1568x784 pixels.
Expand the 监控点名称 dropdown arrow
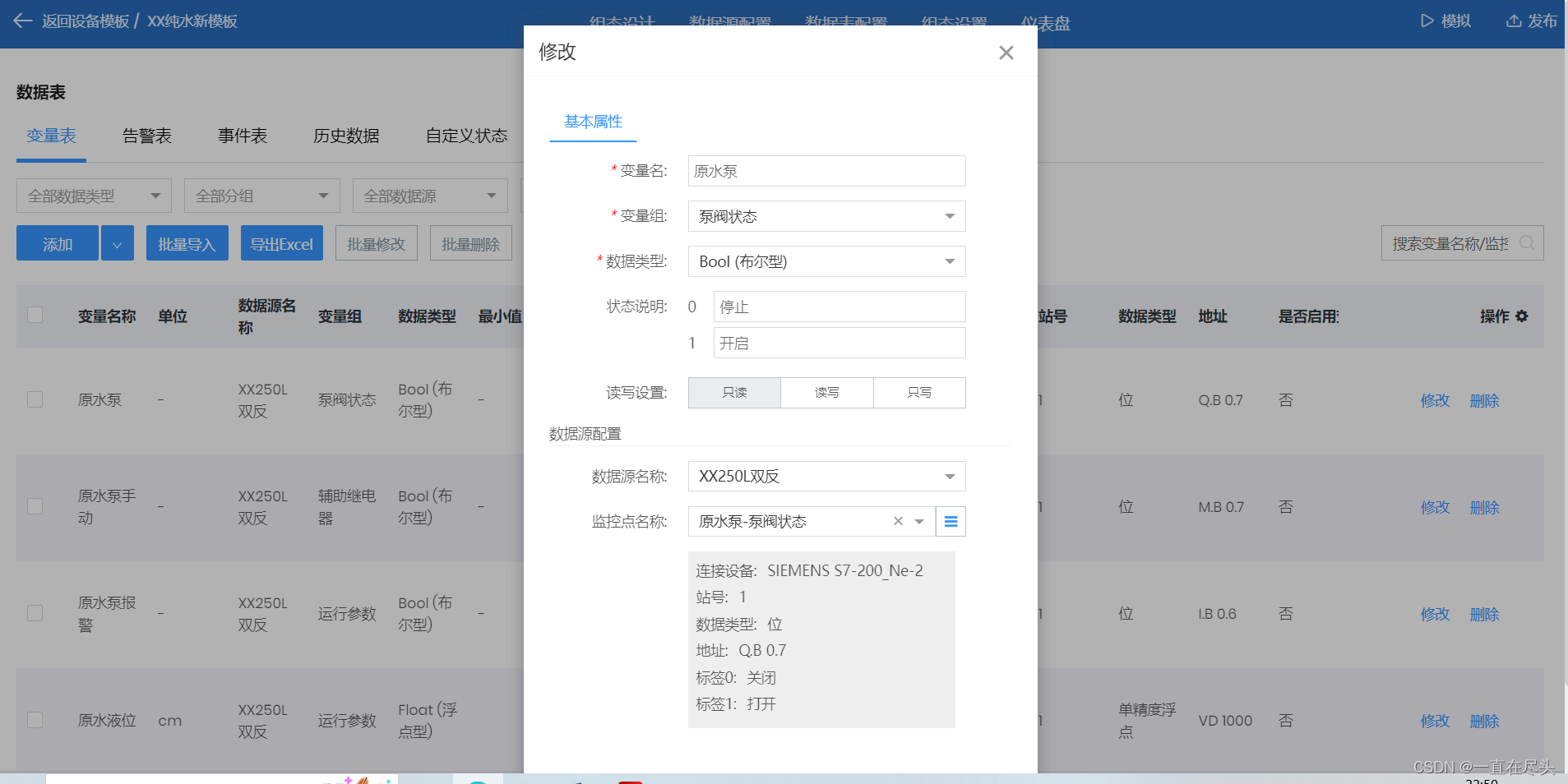click(x=919, y=522)
